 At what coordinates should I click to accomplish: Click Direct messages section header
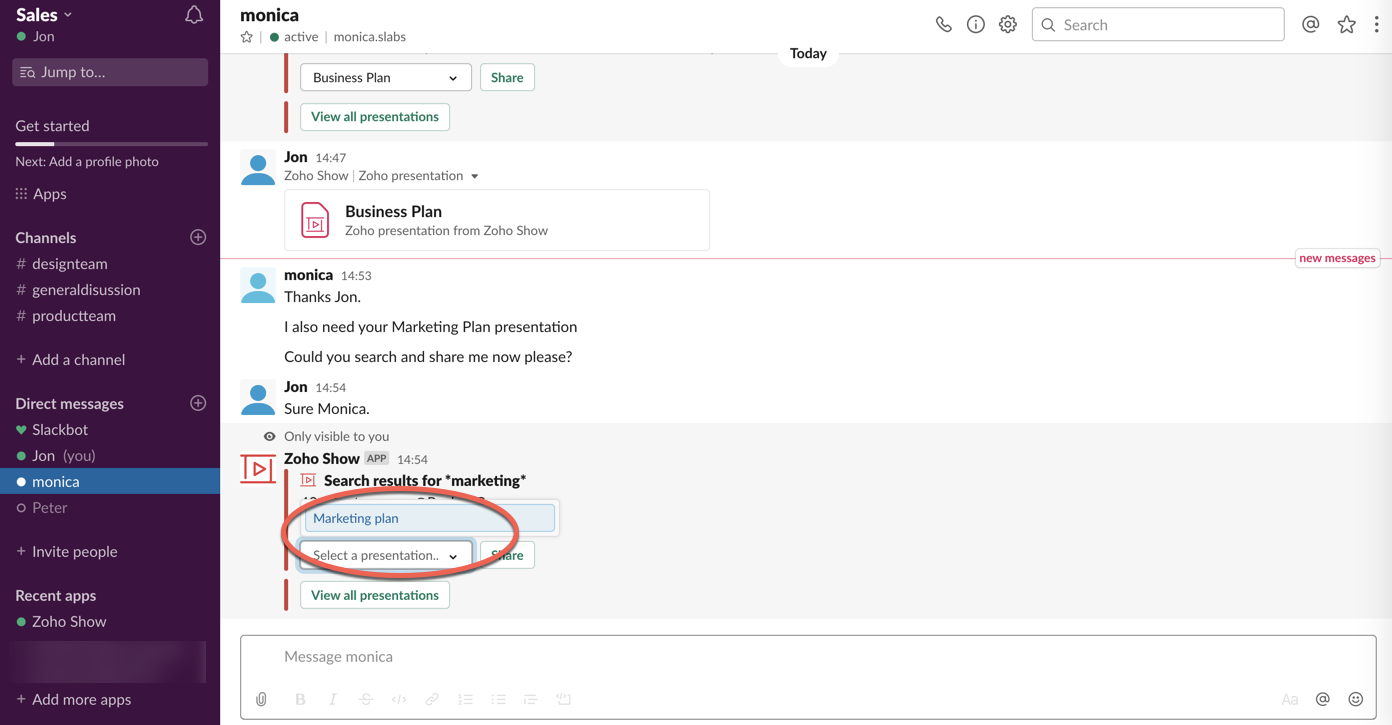[69, 403]
